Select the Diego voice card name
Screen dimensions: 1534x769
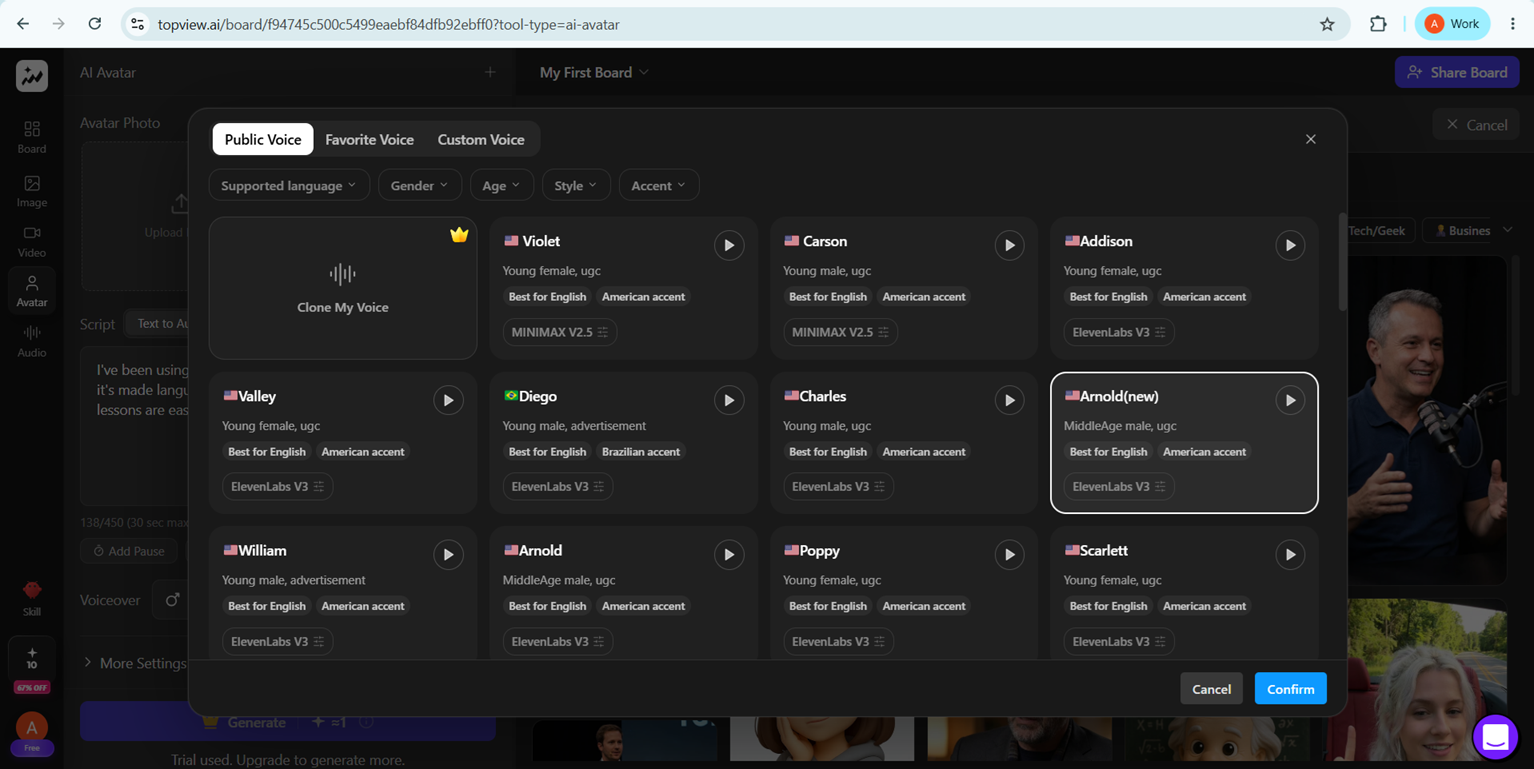(538, 396)
